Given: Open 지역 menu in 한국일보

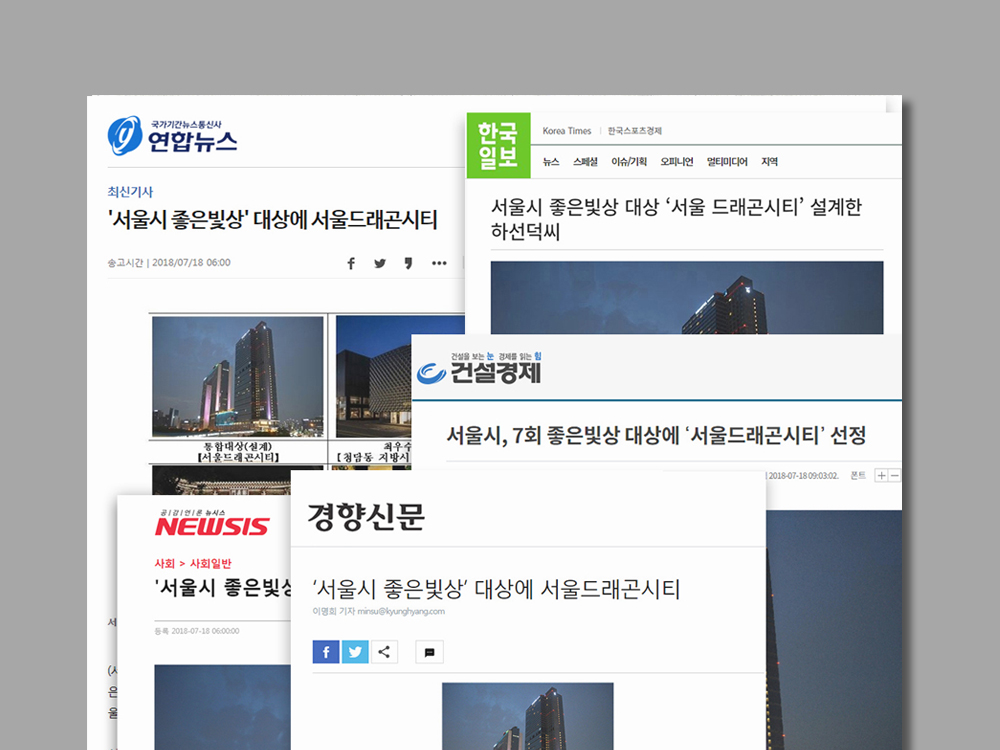Looking at the screenshot, I should [769, 162].
